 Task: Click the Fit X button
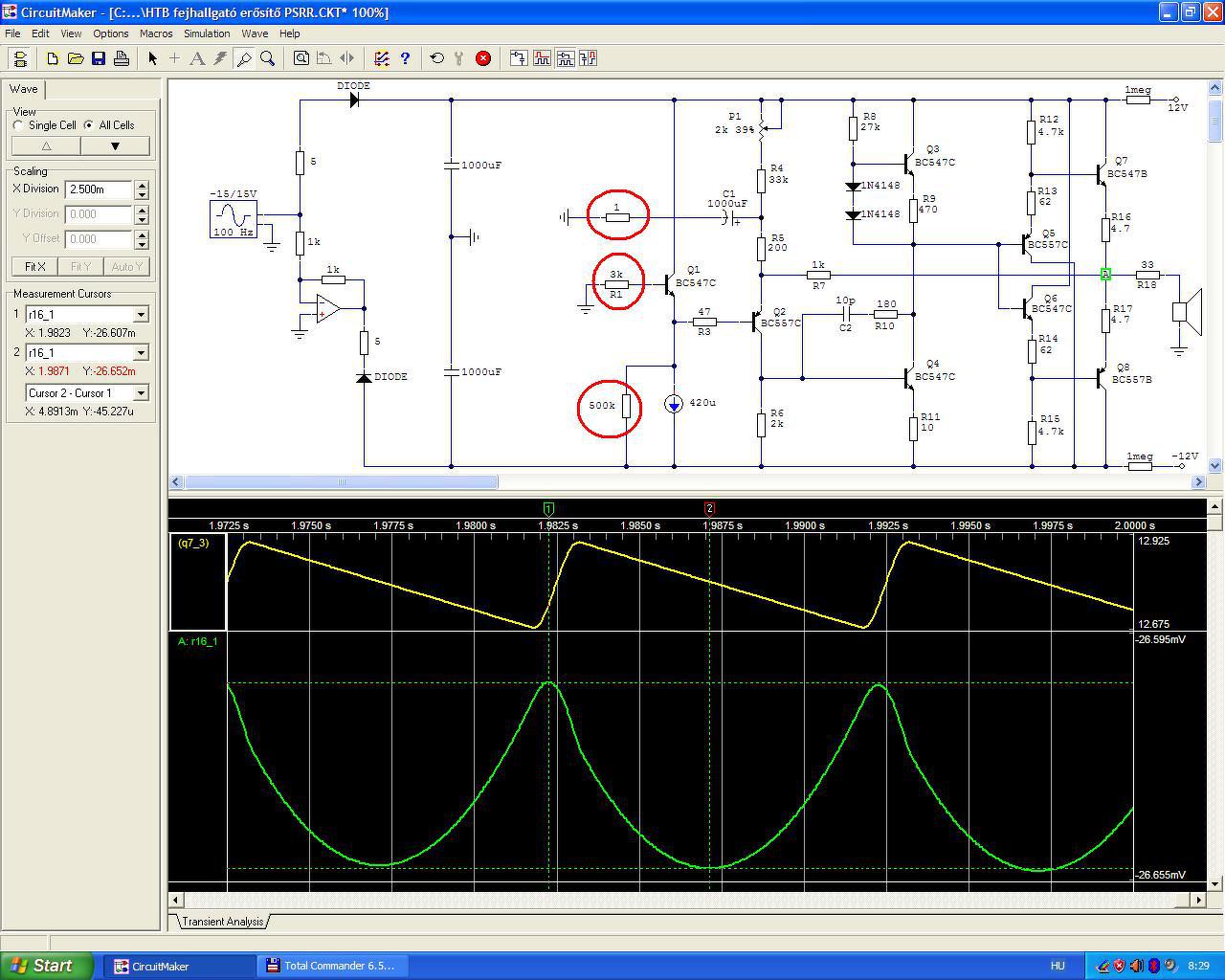pyautogui.click(x=34, y=266)
